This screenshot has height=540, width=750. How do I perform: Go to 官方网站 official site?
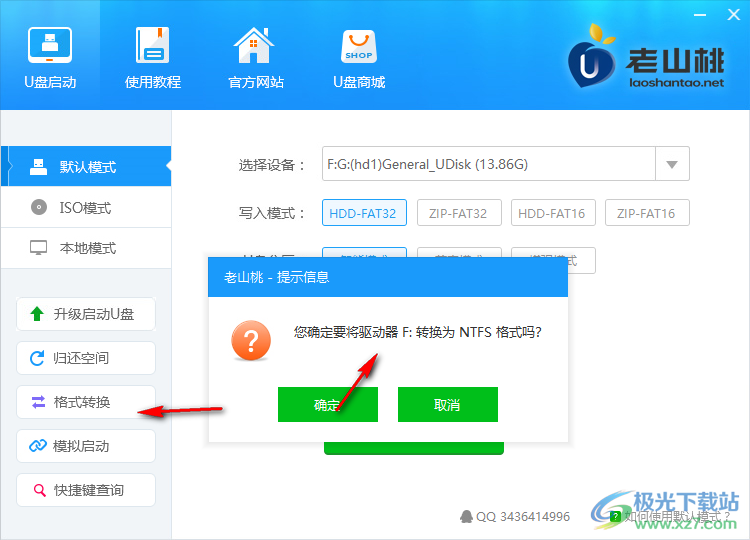tap(255, 57)
